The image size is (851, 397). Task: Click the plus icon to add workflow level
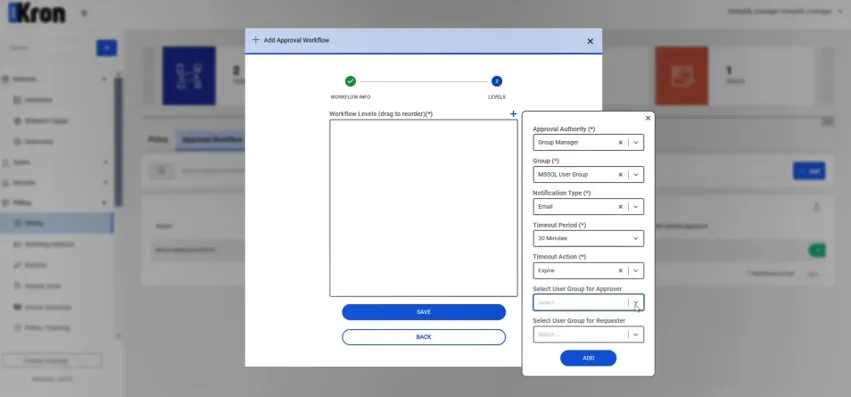click(513, 114)
